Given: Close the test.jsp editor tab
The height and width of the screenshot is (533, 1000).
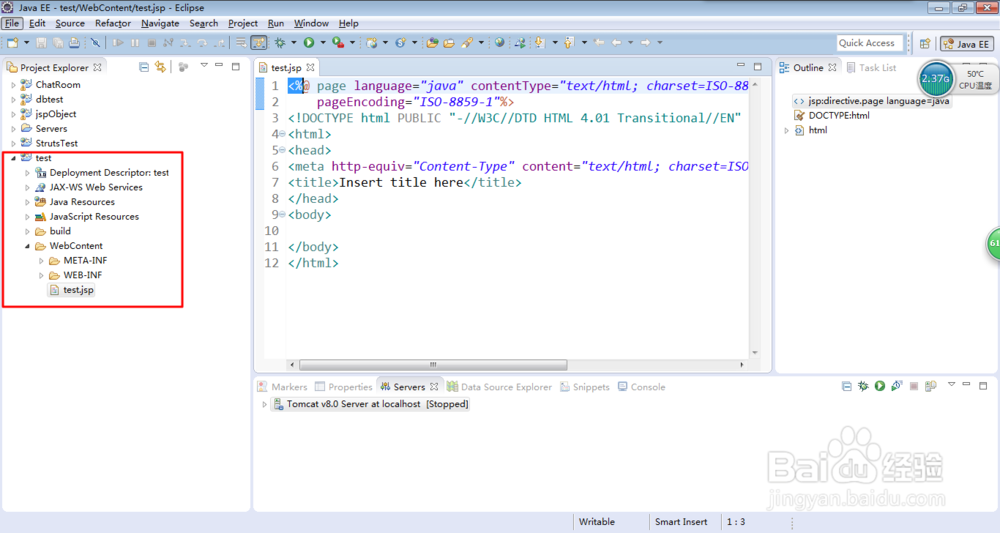Looking at the screenshot, I should click(x=310, y=67).
